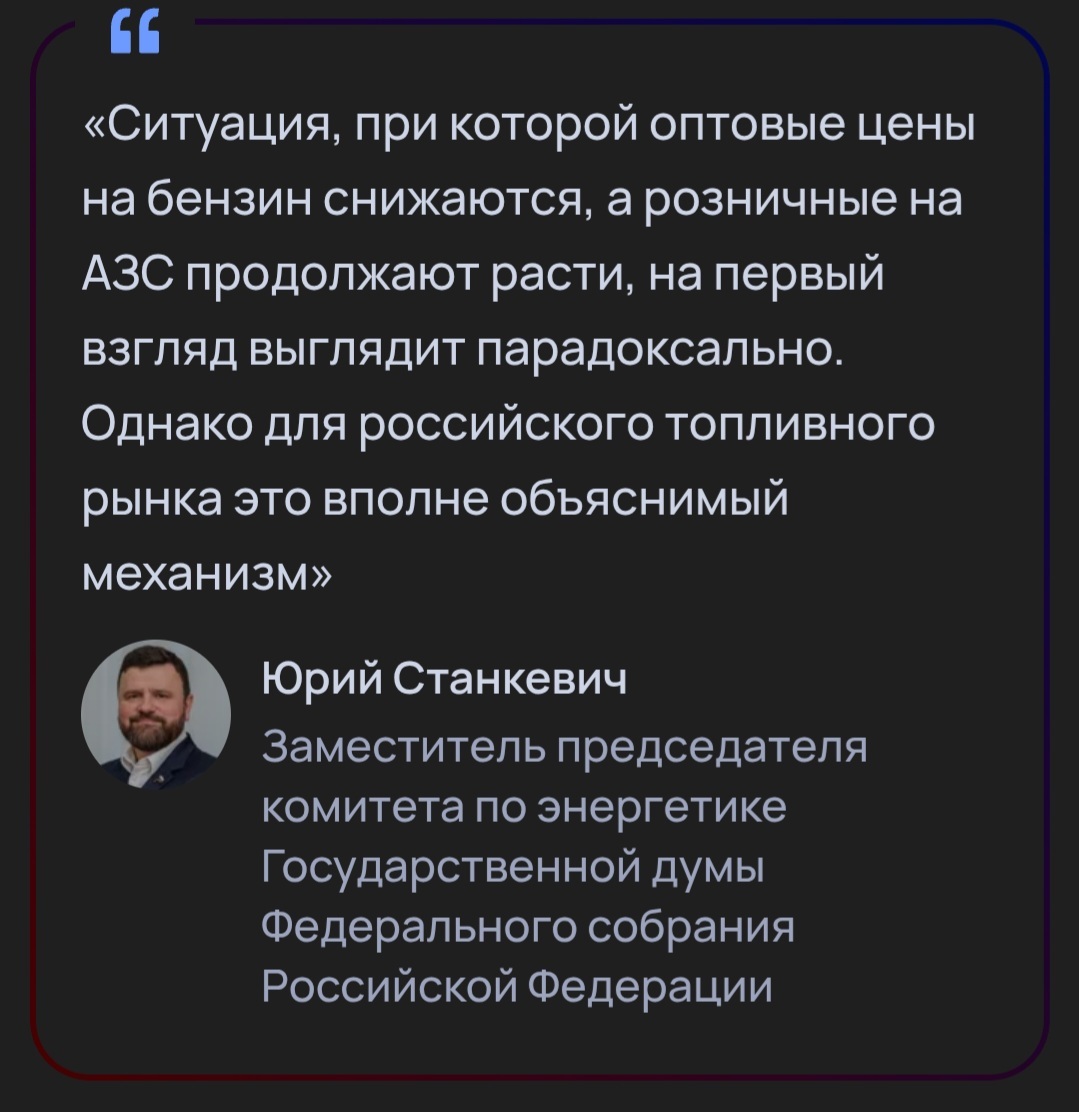Click the line «Федерального собрания»

(527, 927)
